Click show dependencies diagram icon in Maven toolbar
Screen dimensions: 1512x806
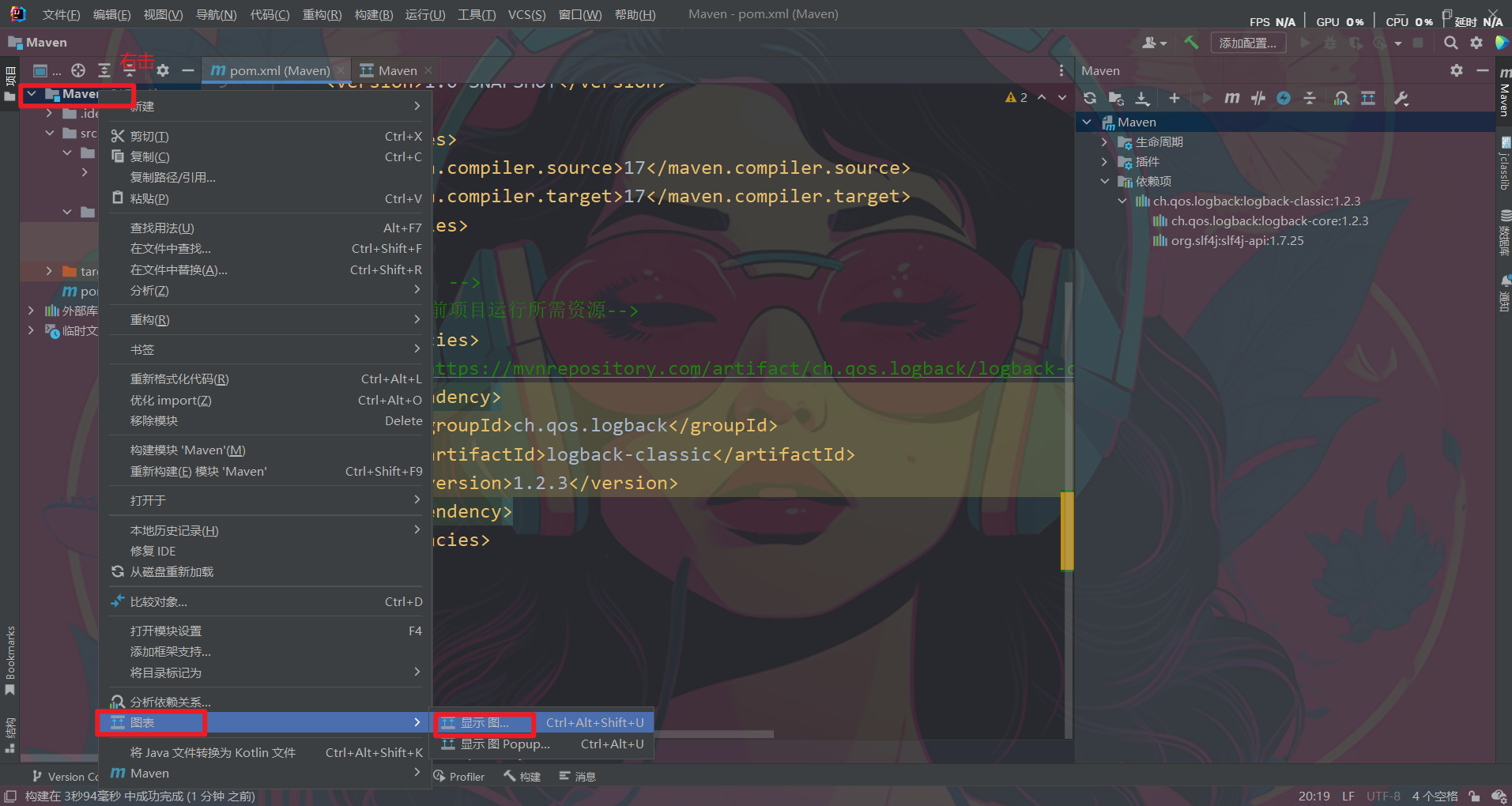pos(1368,98)
